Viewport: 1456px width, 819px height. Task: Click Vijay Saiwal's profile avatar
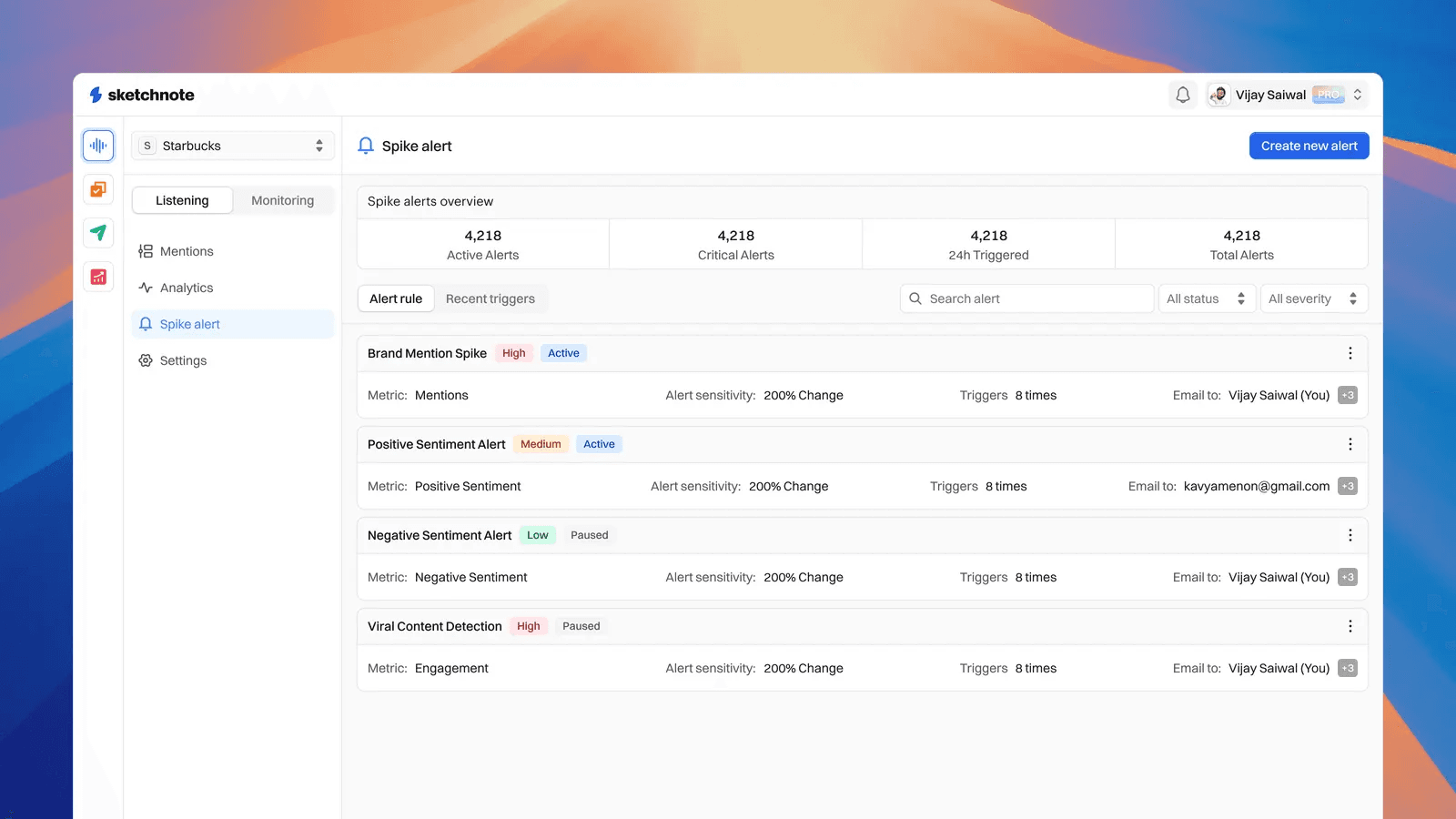point(1219,95)
